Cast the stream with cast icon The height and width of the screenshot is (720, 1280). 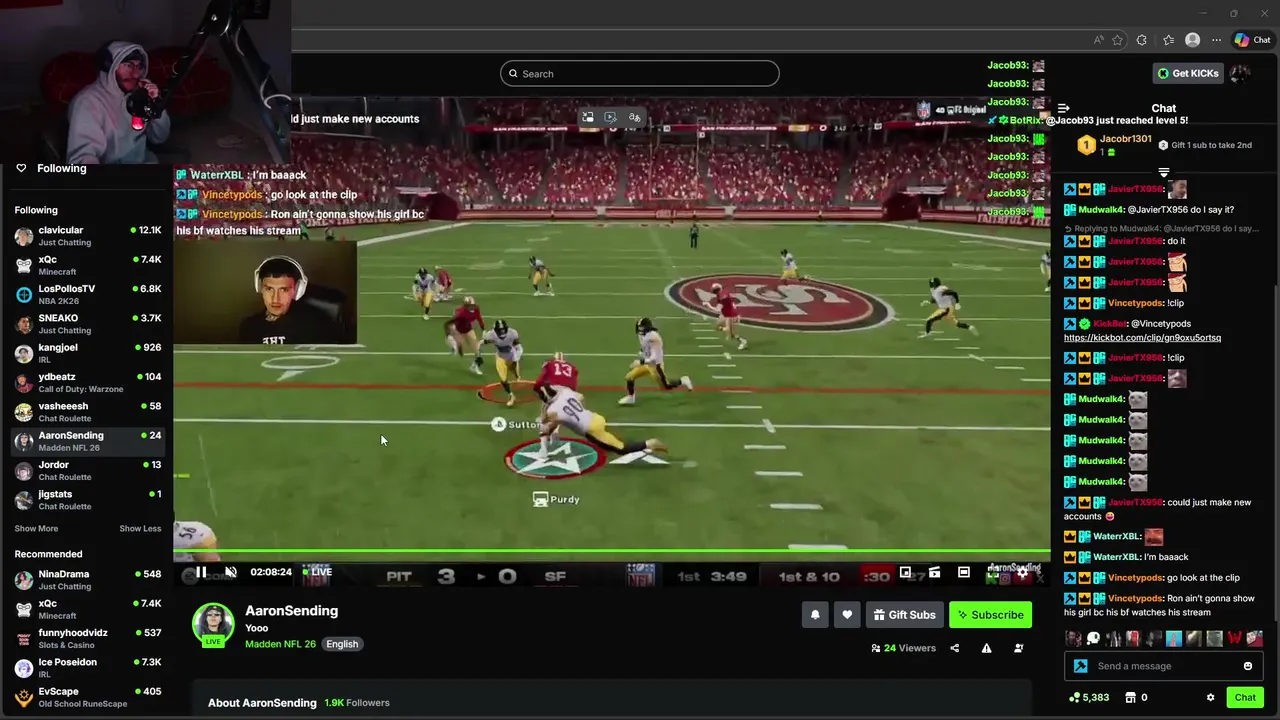coord(934,572)
